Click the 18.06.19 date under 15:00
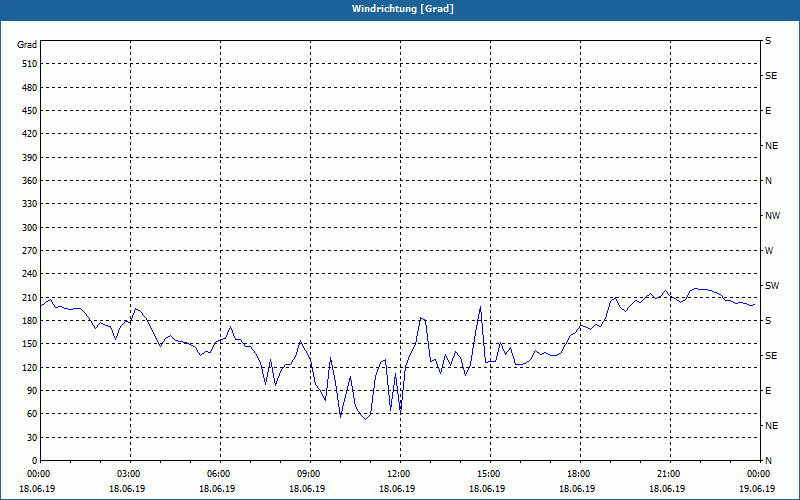The image size is (800, 500). (487, 489)
